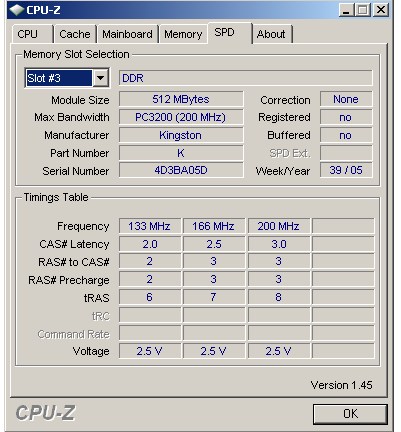Click the Buffered value field
This screenshot has width=401, height=432.
click(346, 135)
